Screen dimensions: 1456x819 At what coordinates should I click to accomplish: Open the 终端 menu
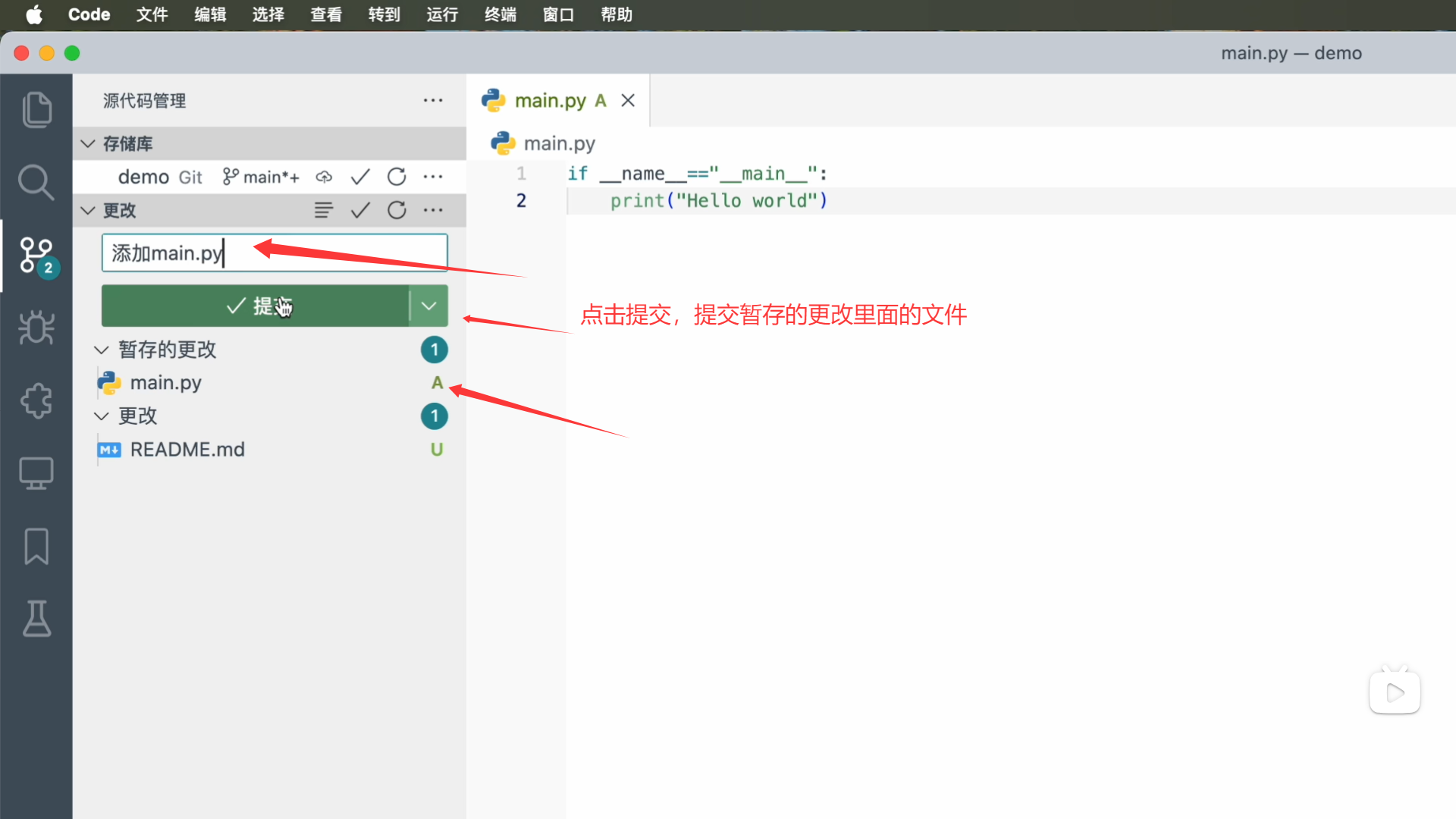[x=500, y=14]
